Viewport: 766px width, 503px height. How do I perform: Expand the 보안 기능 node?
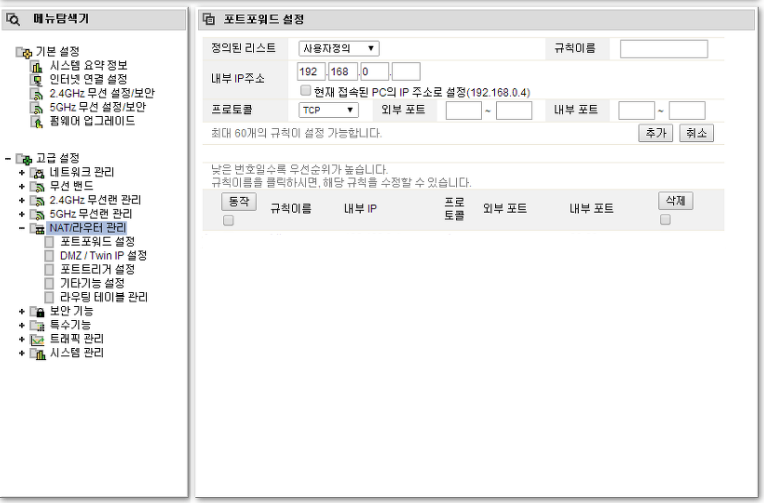21,312
